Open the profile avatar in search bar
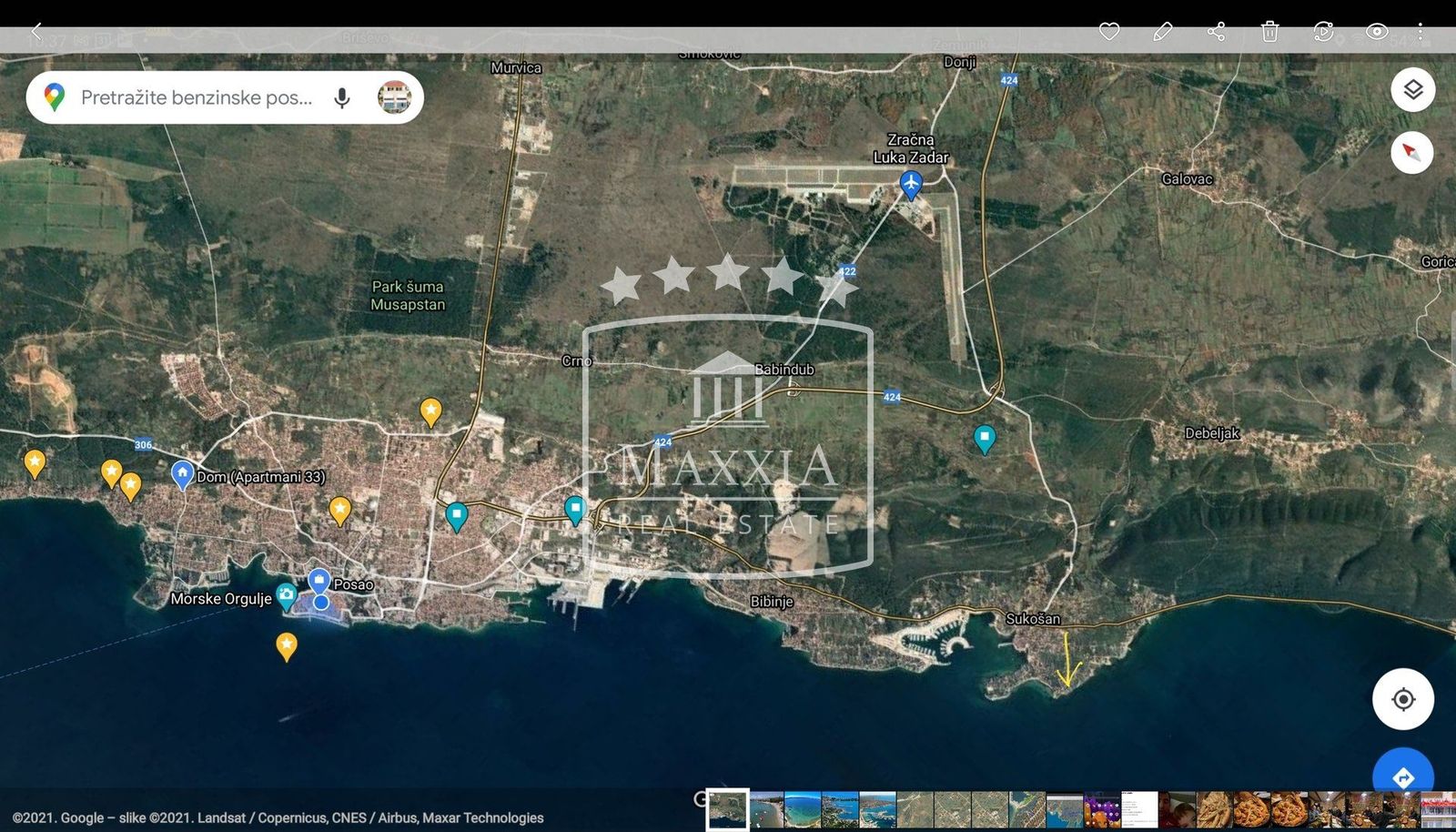The image size is (1456, 832). click(x=395, y=97)
